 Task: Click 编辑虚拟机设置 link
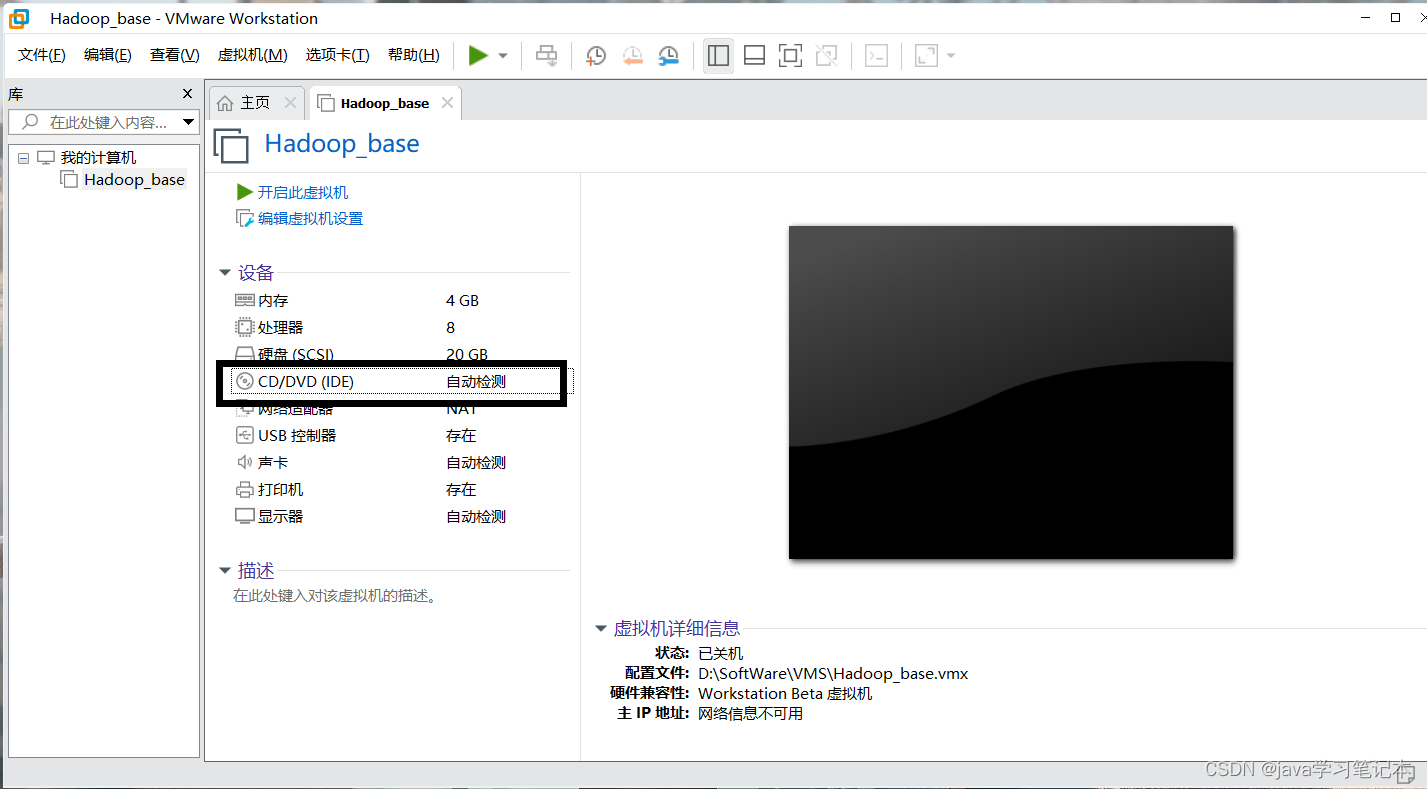click(x=310, y=218)
